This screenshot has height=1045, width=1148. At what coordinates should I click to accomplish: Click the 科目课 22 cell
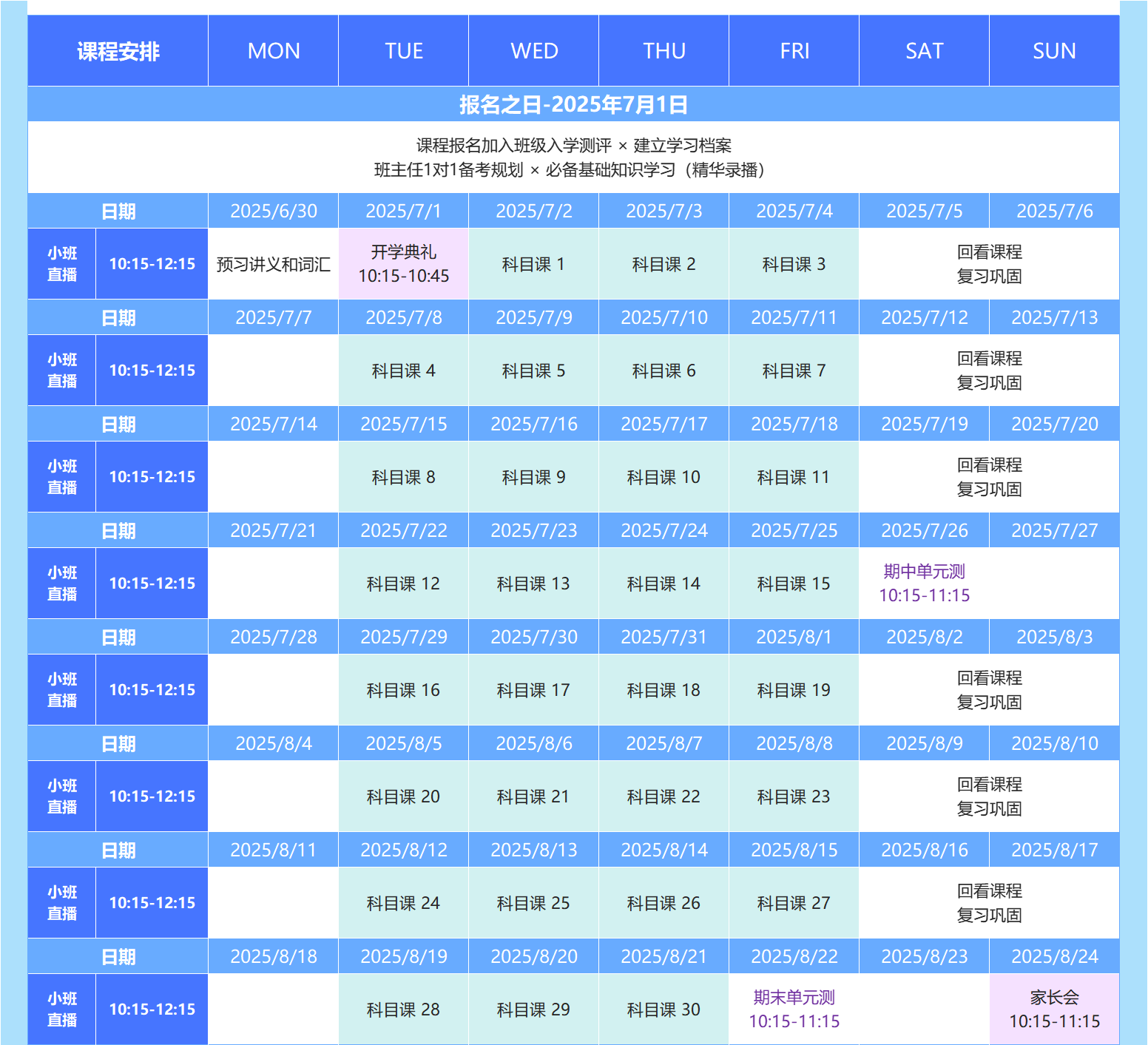click(664, 797)
